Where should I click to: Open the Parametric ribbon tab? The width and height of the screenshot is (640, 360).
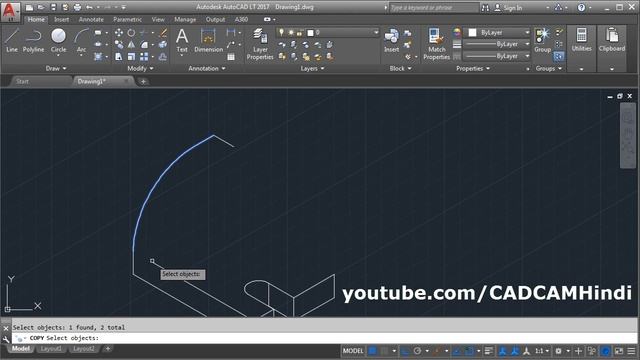click(x=127, y=19)
